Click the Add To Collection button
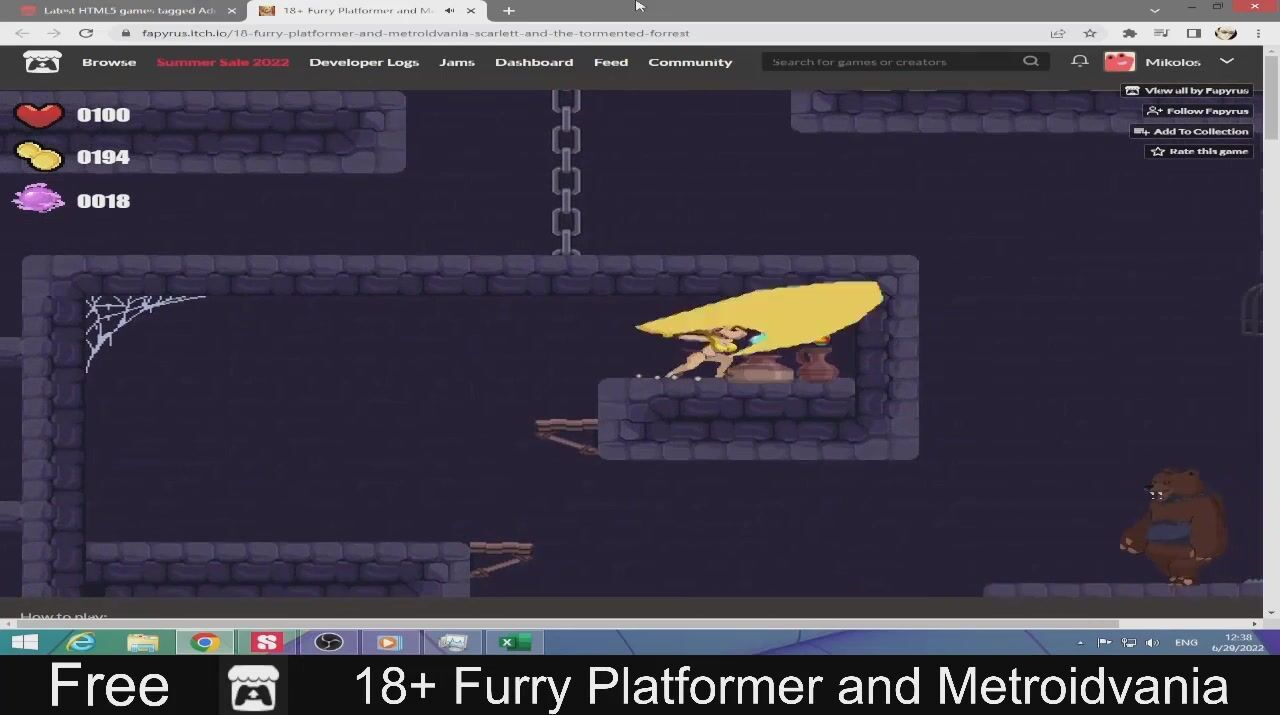The width and height of the screenshot is (1280, 715). (x=1192, y=131)
